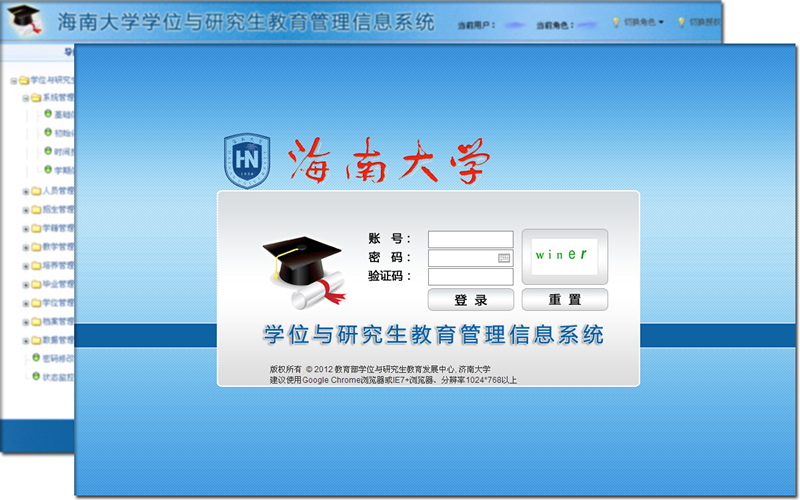Click the green icon beside 初始 tree item
Image resolution: width=800 pixels, height=500 pixels.
tap(48, 132)
